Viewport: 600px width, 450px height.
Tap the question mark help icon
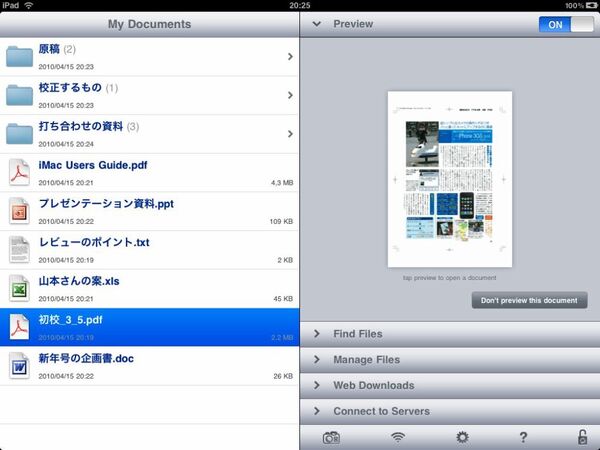click(x=523, y=437)
